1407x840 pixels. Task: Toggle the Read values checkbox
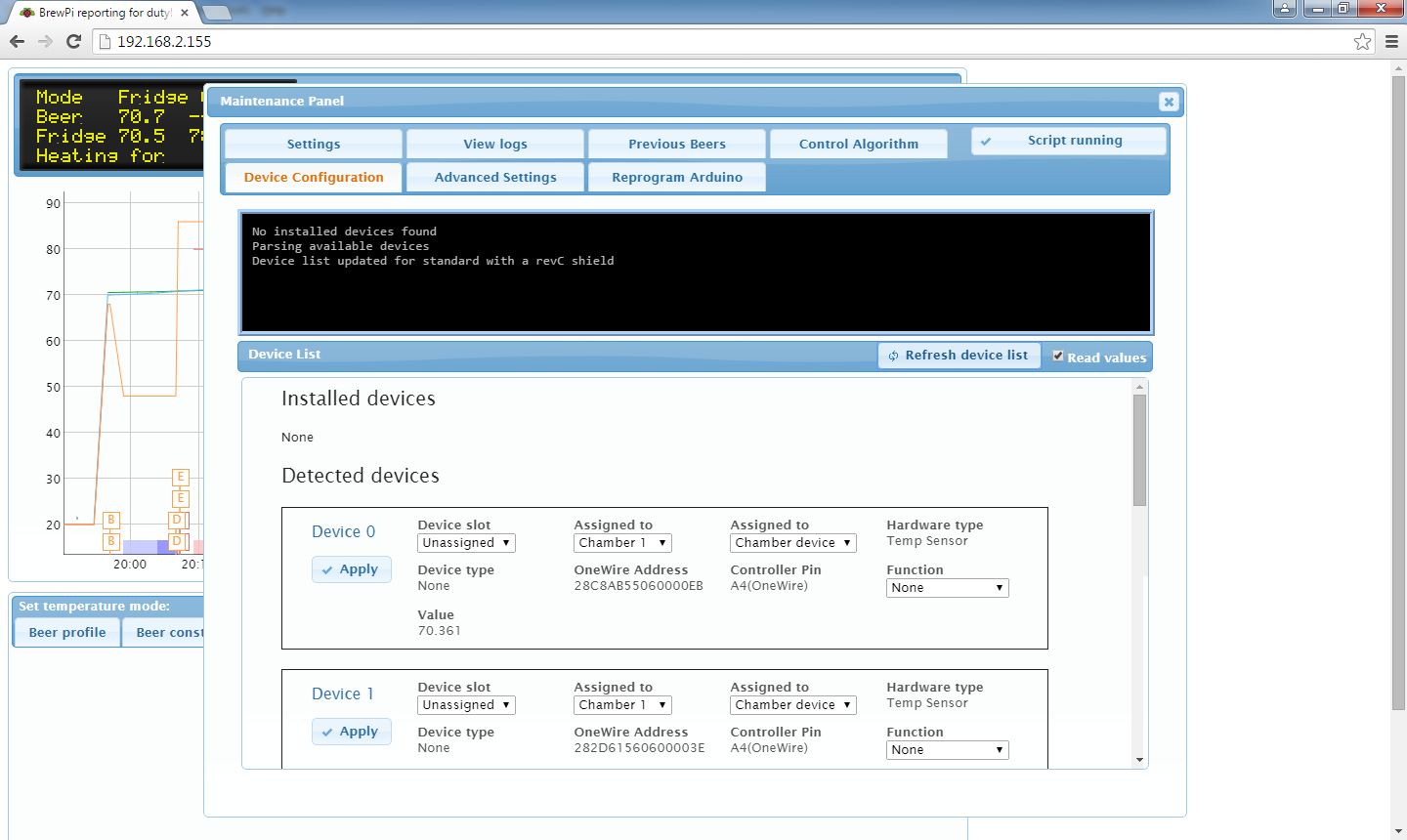point(1058,357)
